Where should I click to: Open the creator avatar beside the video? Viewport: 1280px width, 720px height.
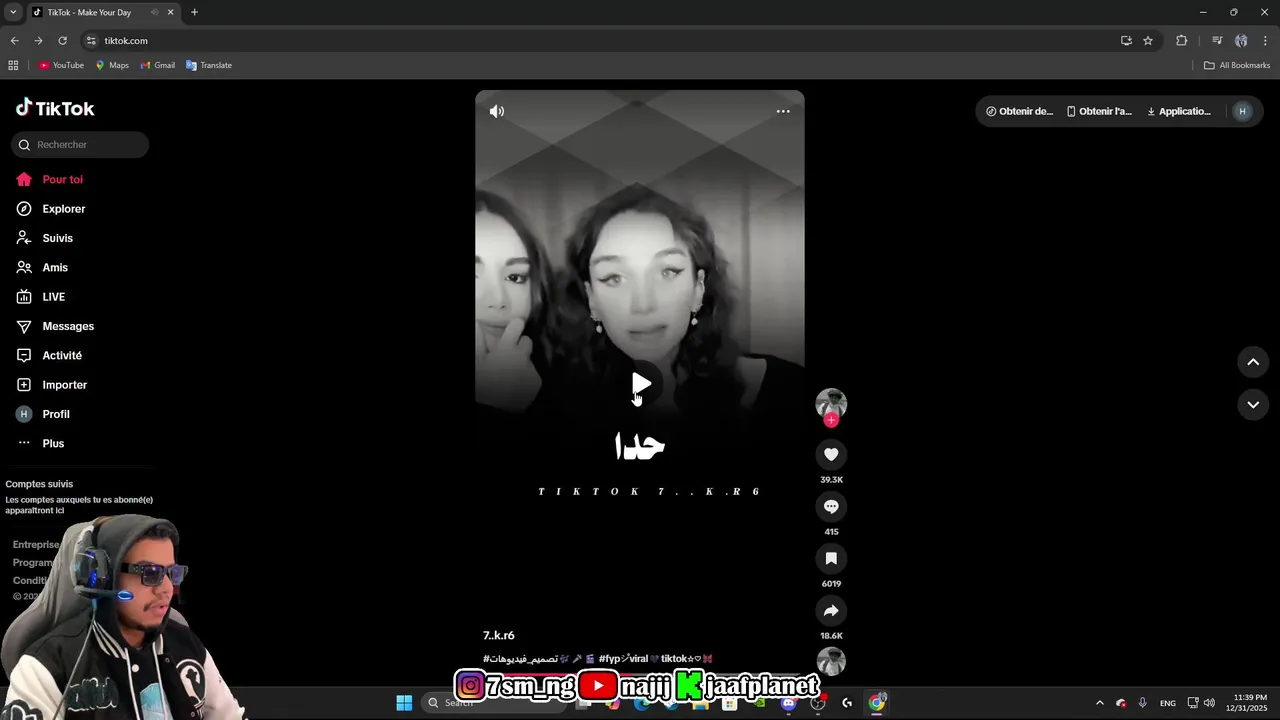(831, 403)
